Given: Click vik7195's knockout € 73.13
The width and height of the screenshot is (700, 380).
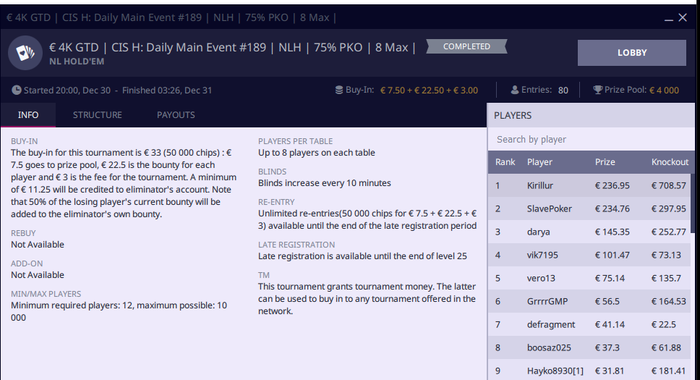Looking at the screenshot, I should (666, 255).
